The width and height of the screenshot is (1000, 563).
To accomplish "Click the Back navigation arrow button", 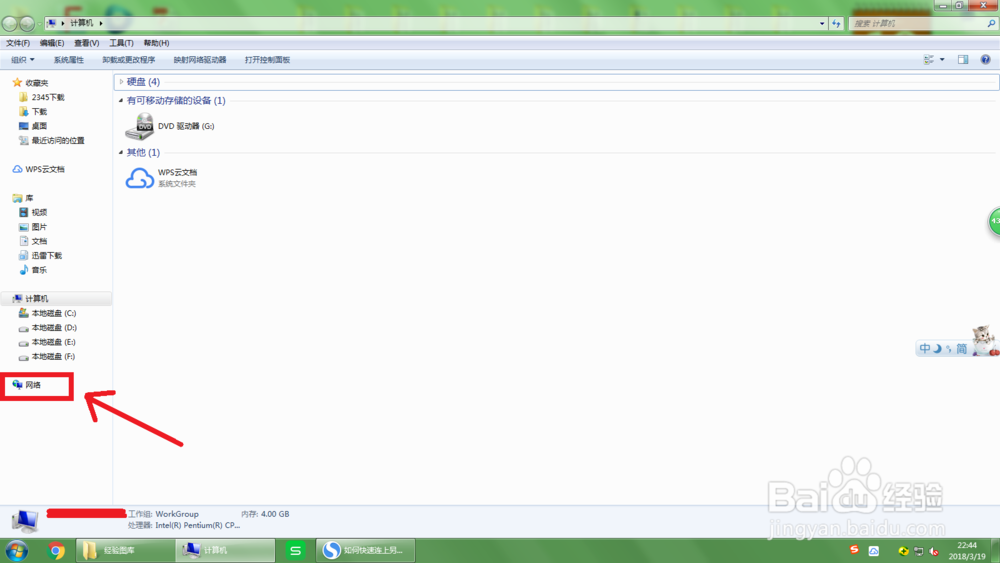I will point(10,24).
